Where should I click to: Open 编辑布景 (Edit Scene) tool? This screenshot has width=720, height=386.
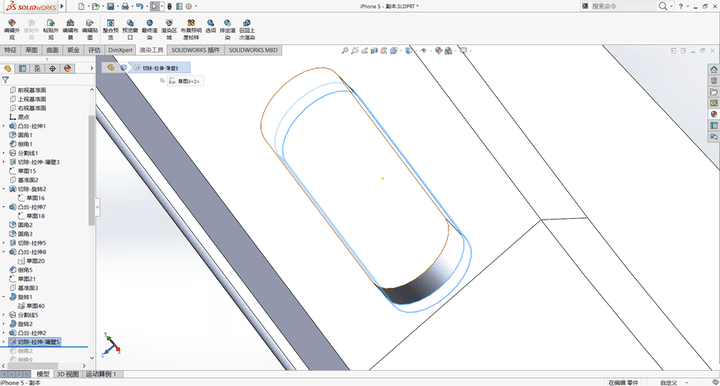point(70,29)
